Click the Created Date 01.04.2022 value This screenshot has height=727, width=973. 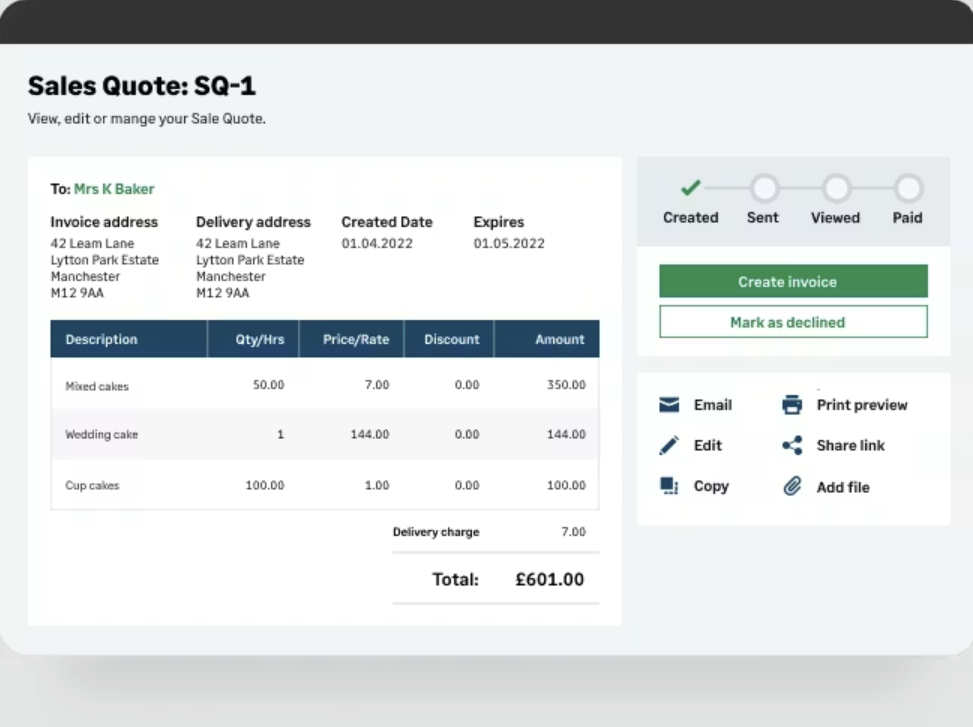pos(377,243)
